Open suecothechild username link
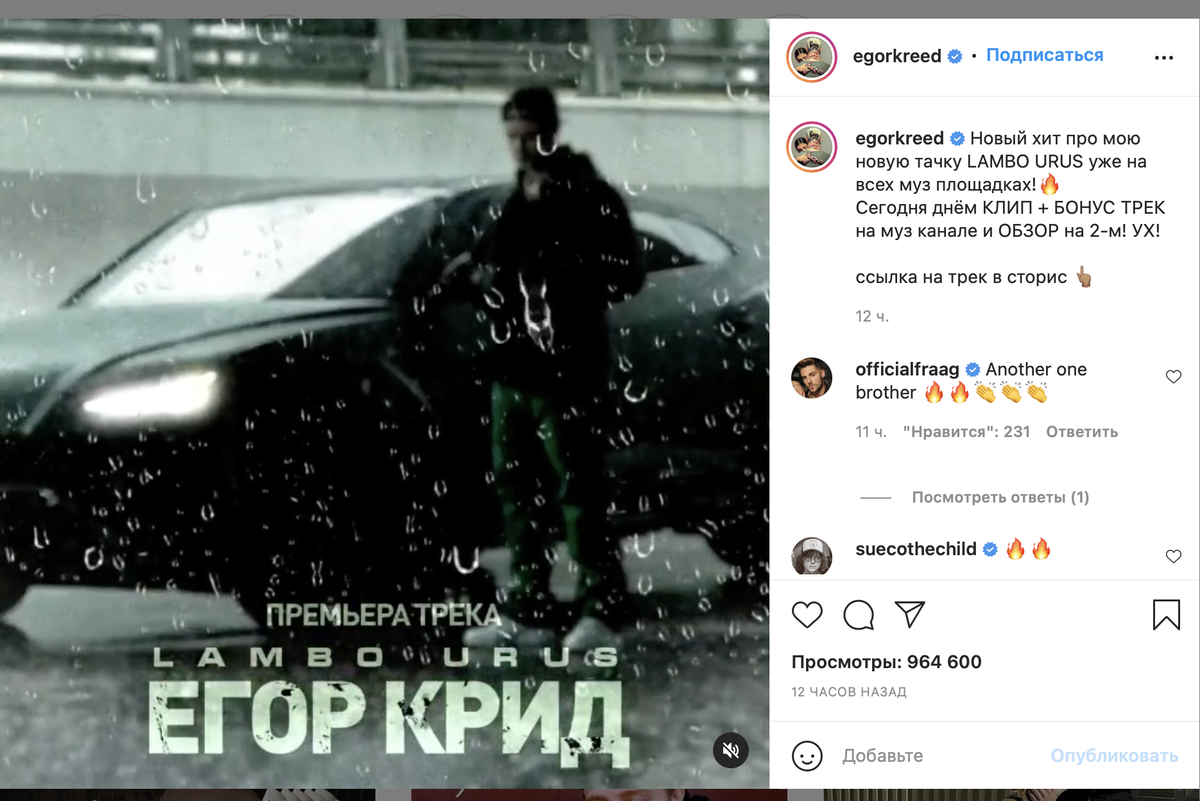This screenshot has width=1200, height=801. pyautogui.click(x=916, y=549)
